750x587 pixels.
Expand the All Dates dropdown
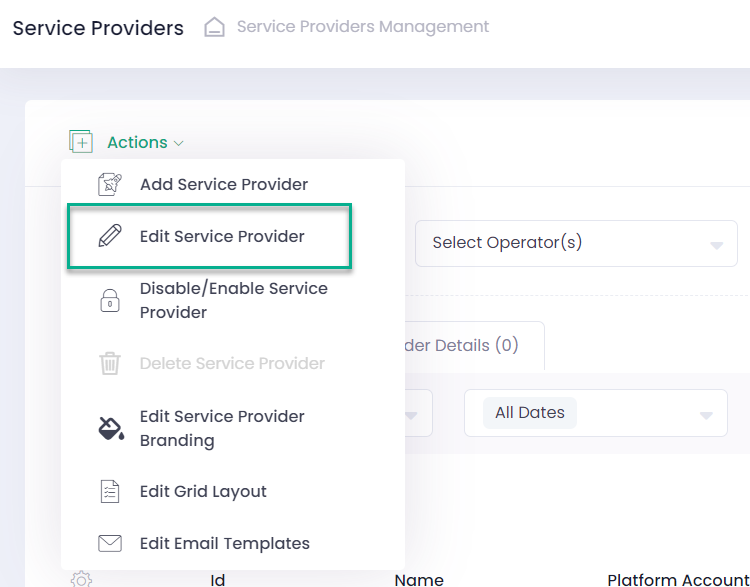[x=595, y=413]
